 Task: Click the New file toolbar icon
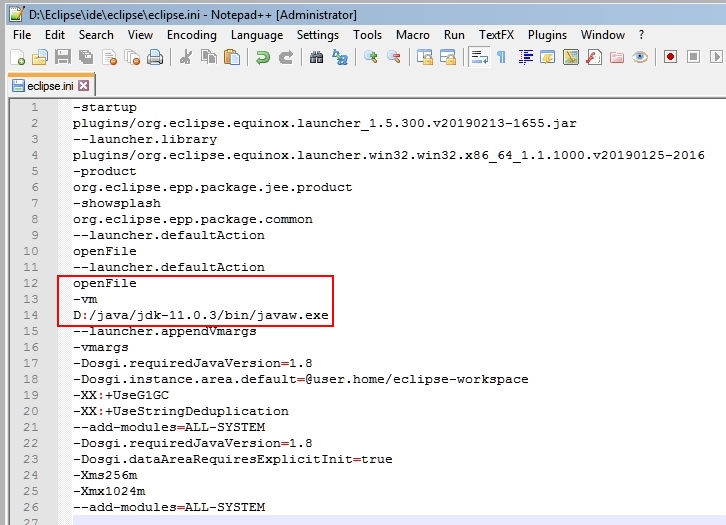[18, 58]
